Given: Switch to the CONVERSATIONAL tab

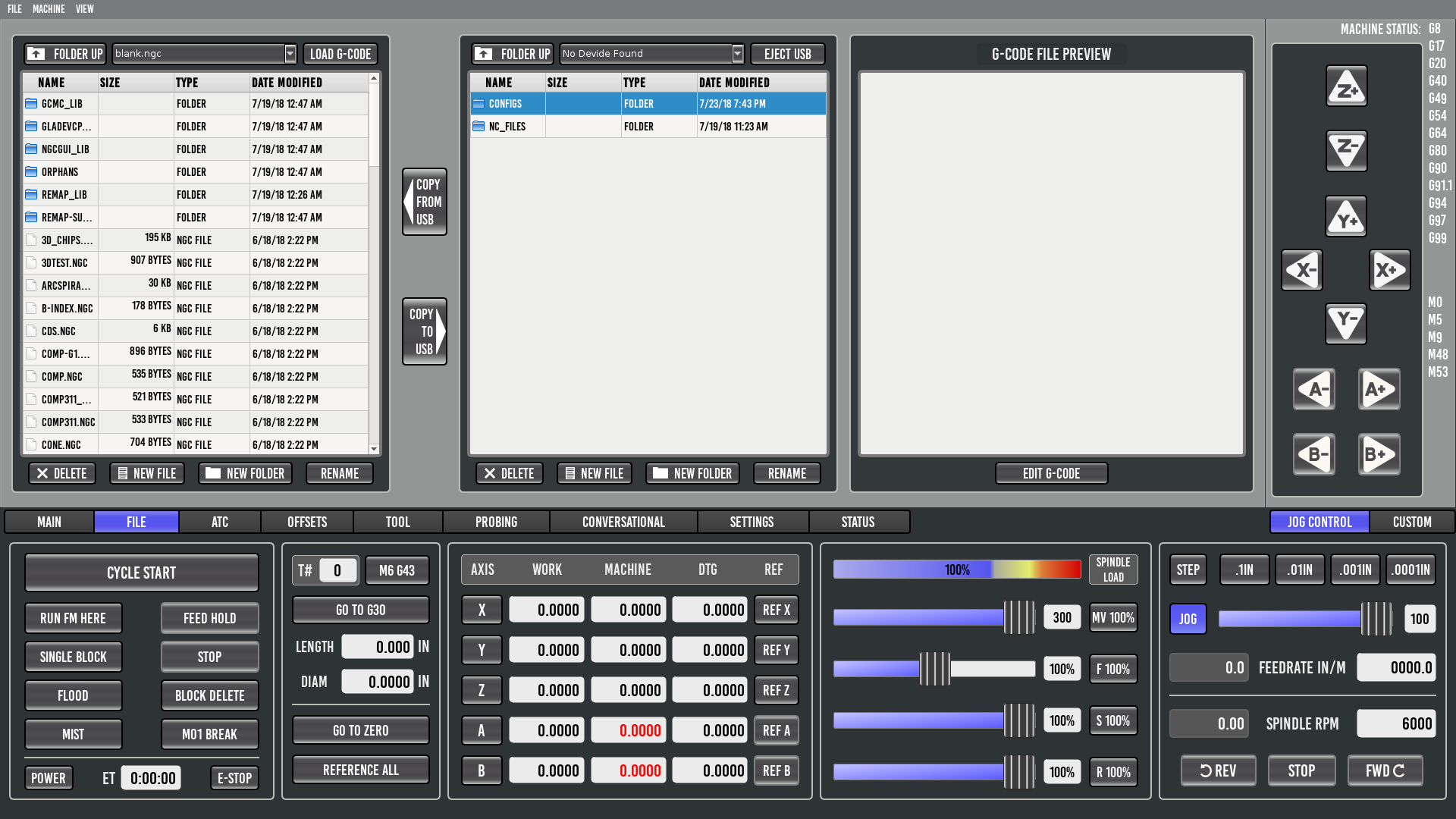Looking at the screenshot, I should coord(623,522).
